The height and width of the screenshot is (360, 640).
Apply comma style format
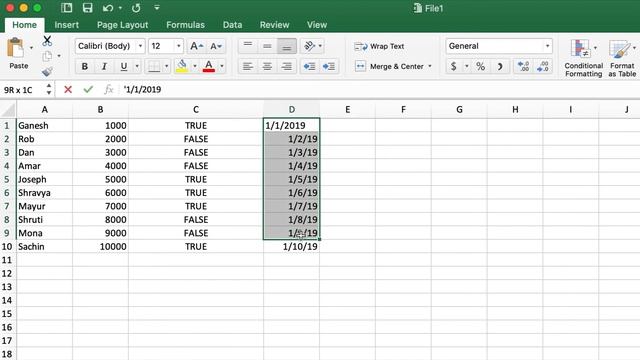click(x=500, y=66)
